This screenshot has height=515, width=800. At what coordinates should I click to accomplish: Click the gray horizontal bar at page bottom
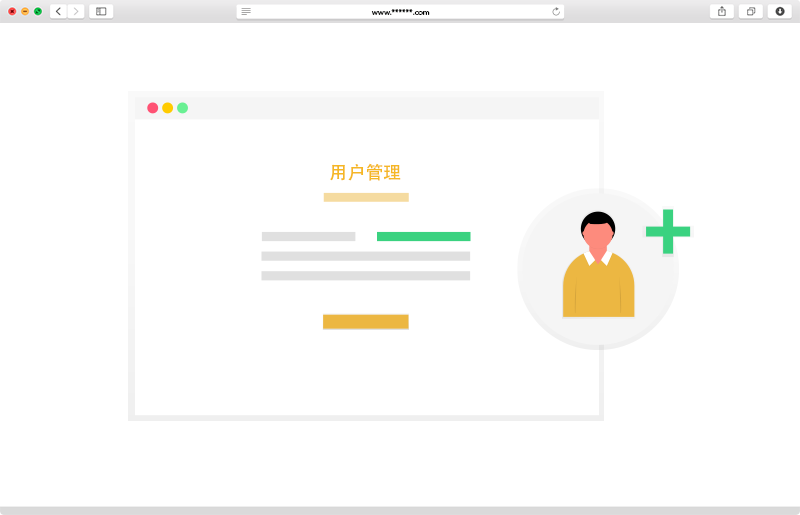[x=400, y=510]
